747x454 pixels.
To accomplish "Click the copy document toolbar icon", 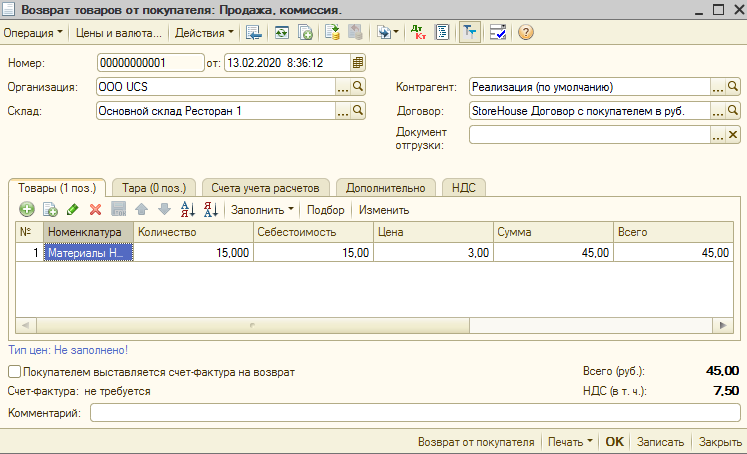I will pyautogui.click(x=305, y=33).
